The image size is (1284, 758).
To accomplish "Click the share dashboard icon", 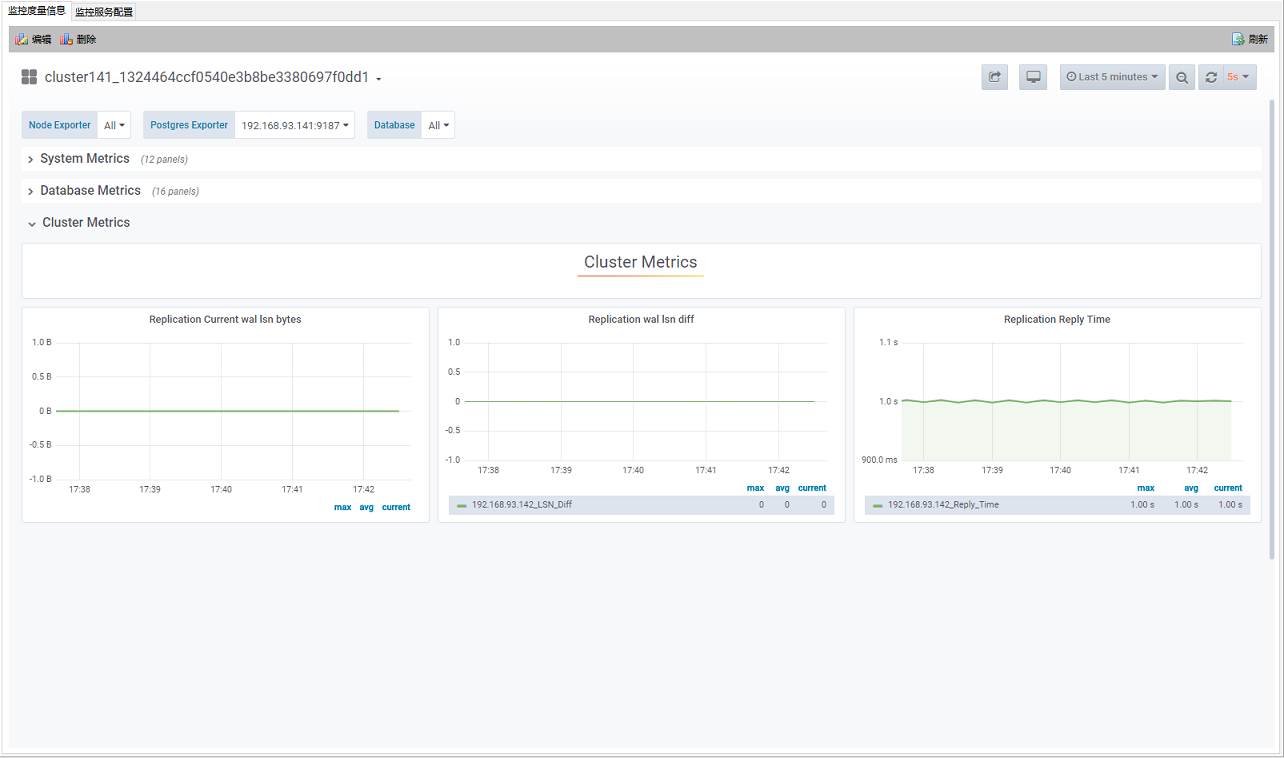I will pyautogui.click(x=995, y=77).
